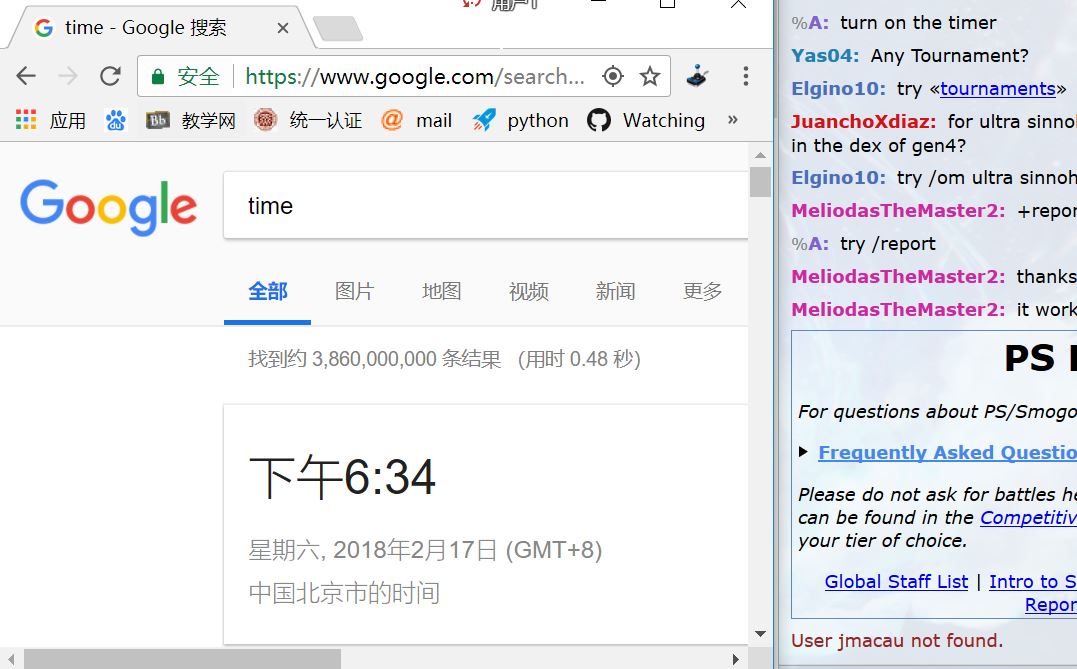Open the GitHub Watching bookmark
This screenshot has height=669, width=1077.
tap(646, 120)
